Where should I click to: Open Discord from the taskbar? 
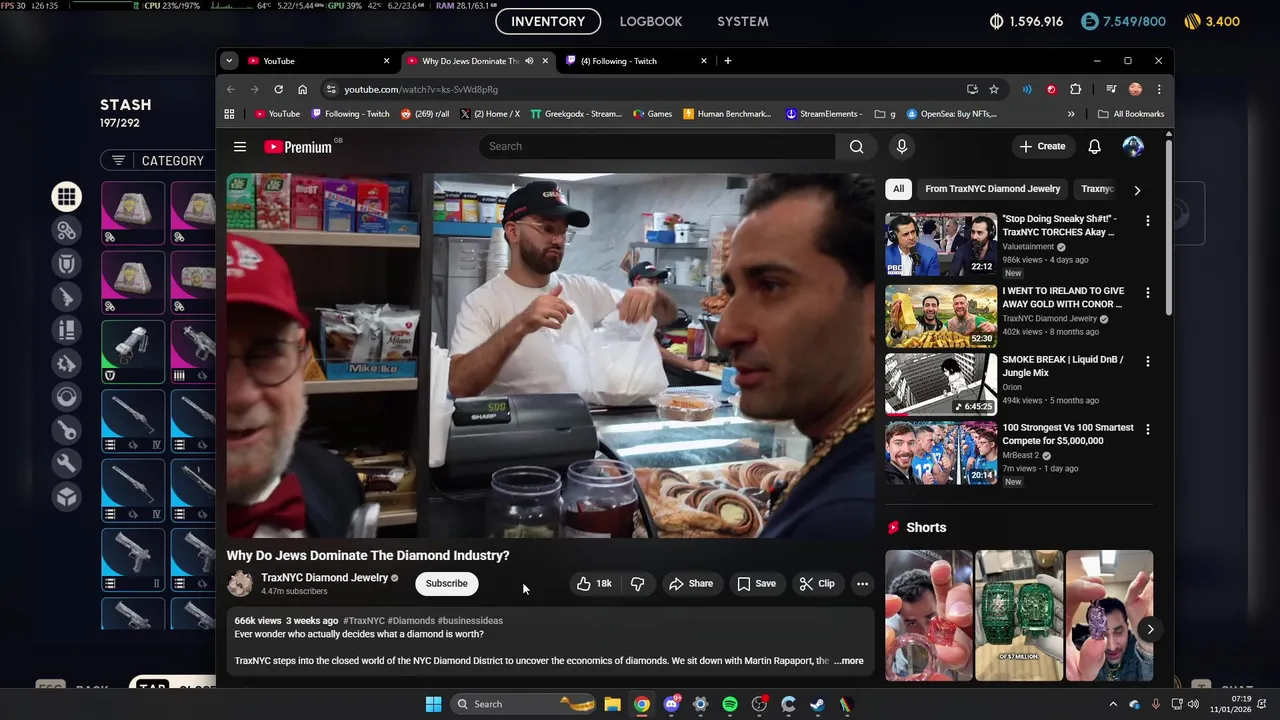point(672,704)
